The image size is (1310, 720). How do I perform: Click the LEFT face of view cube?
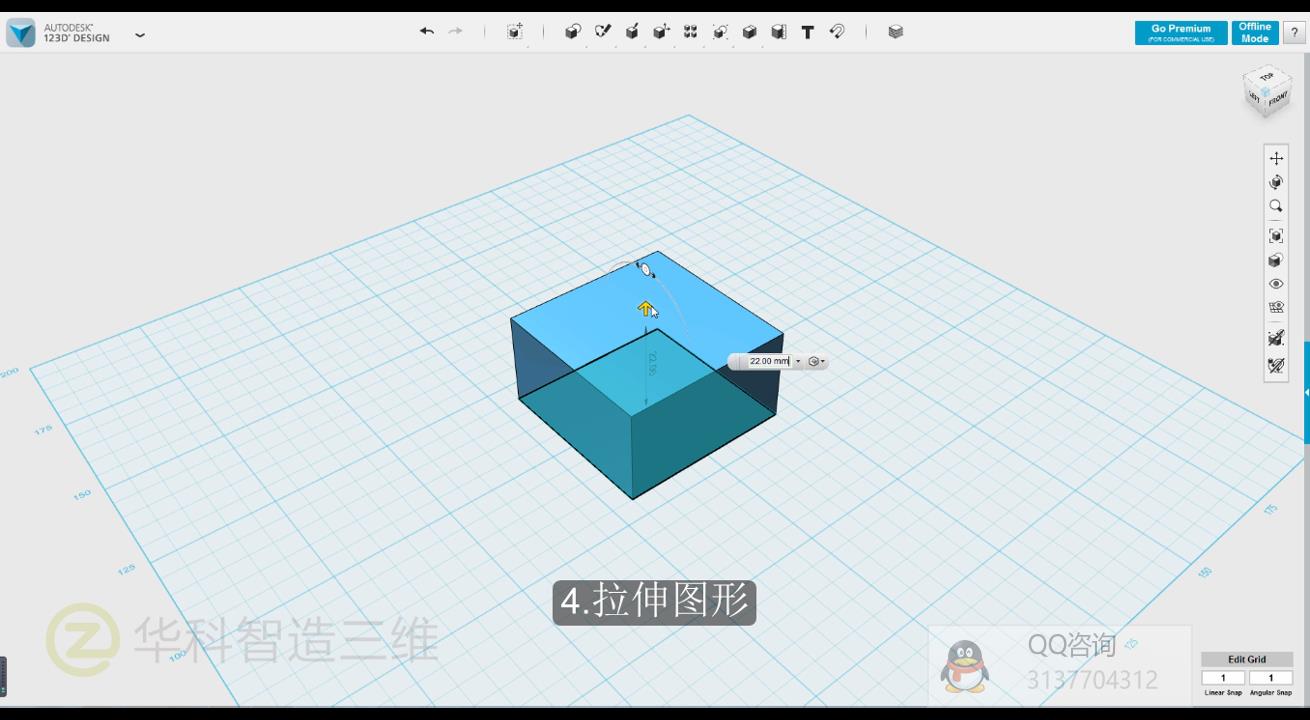1255,97
